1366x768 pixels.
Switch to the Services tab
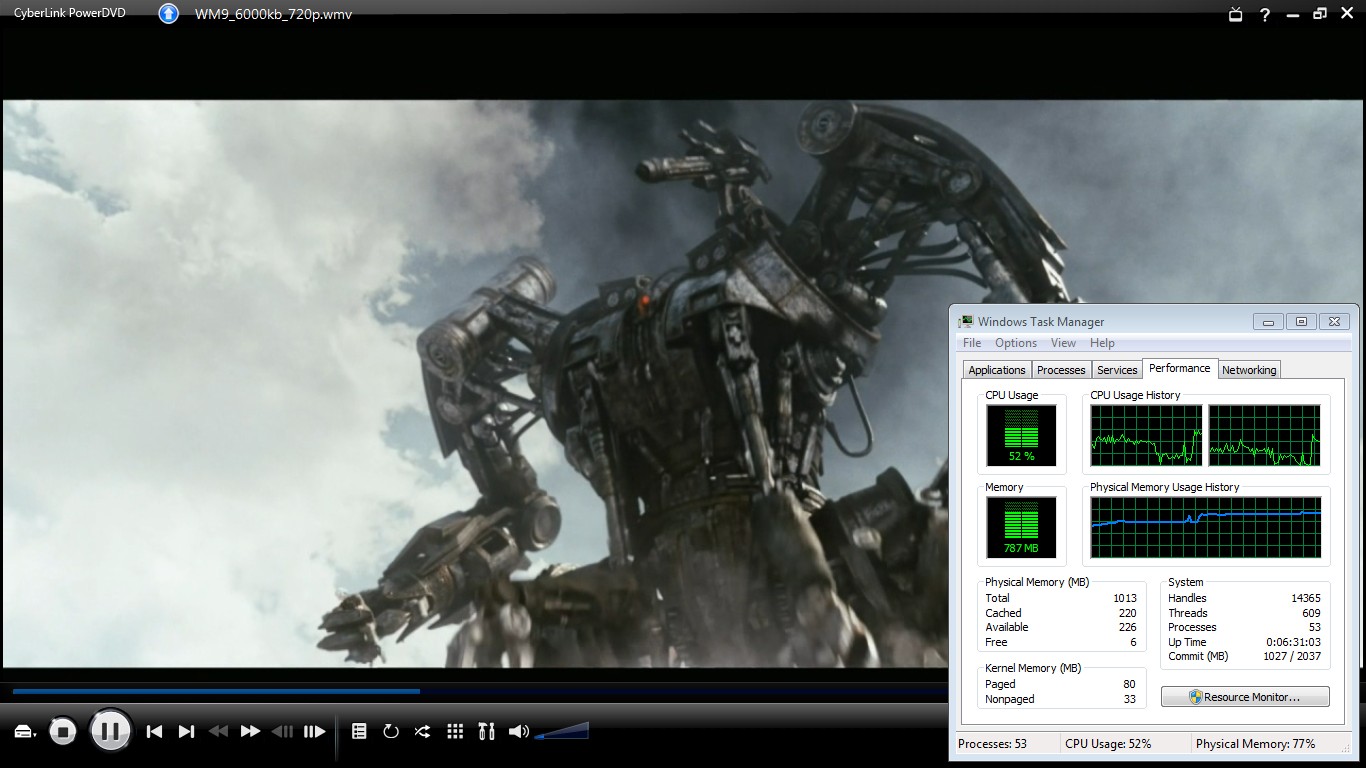[1117, 370]
